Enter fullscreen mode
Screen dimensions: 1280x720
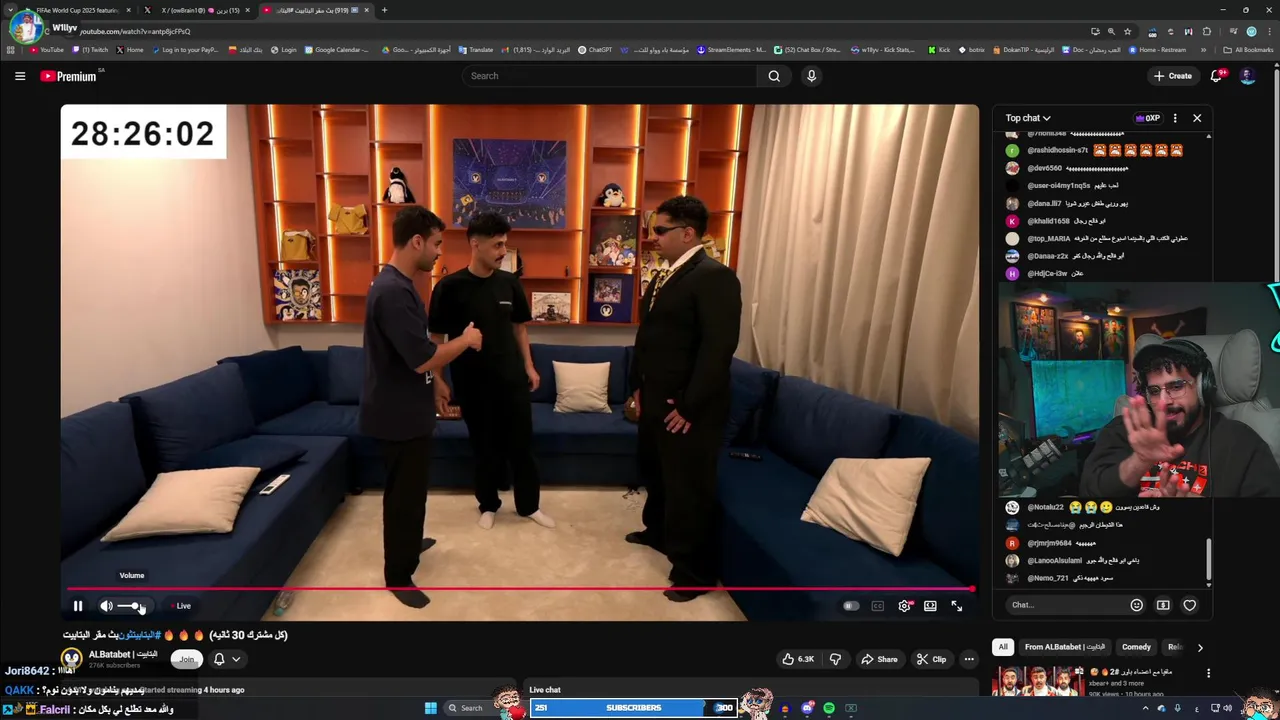(957, 606)
